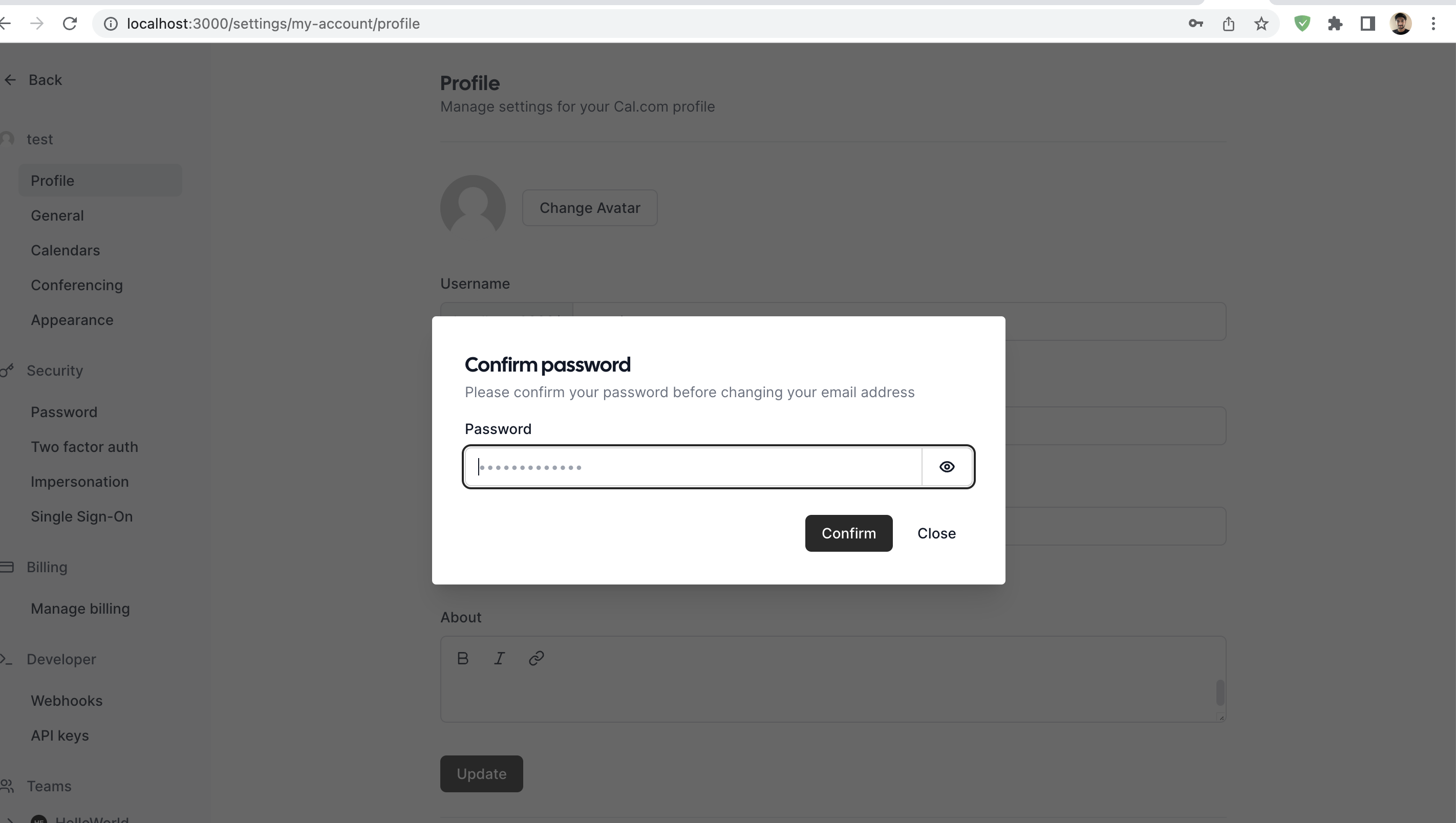
Task: Reveal the typed password with the eye toggle
Action: (x=947, y=466)
